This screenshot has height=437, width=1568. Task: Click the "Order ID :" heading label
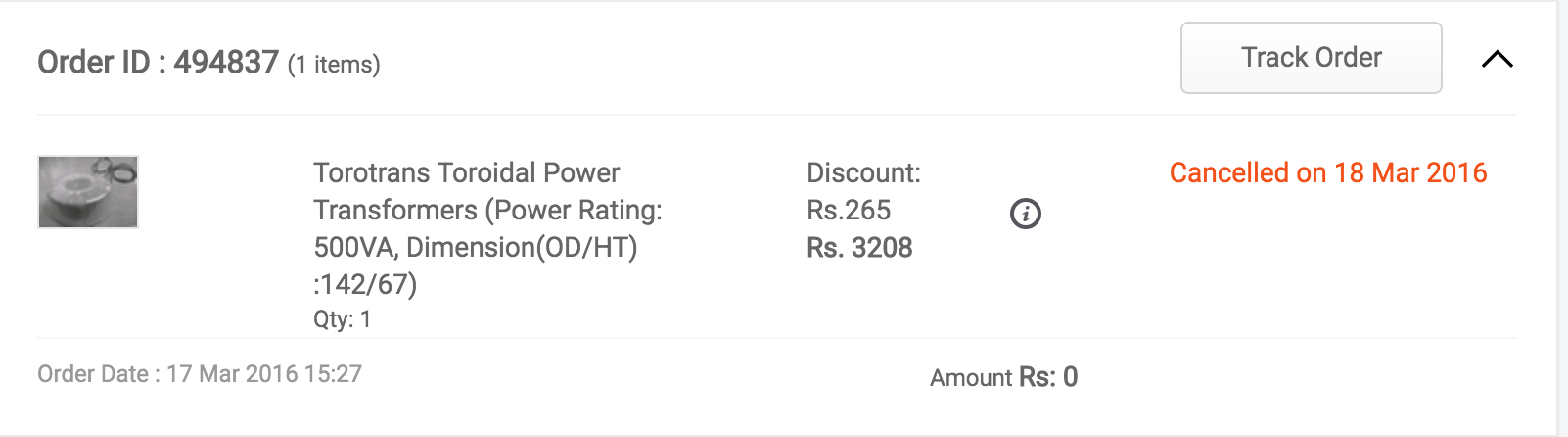pyautogui.click(x=101, y=63)
